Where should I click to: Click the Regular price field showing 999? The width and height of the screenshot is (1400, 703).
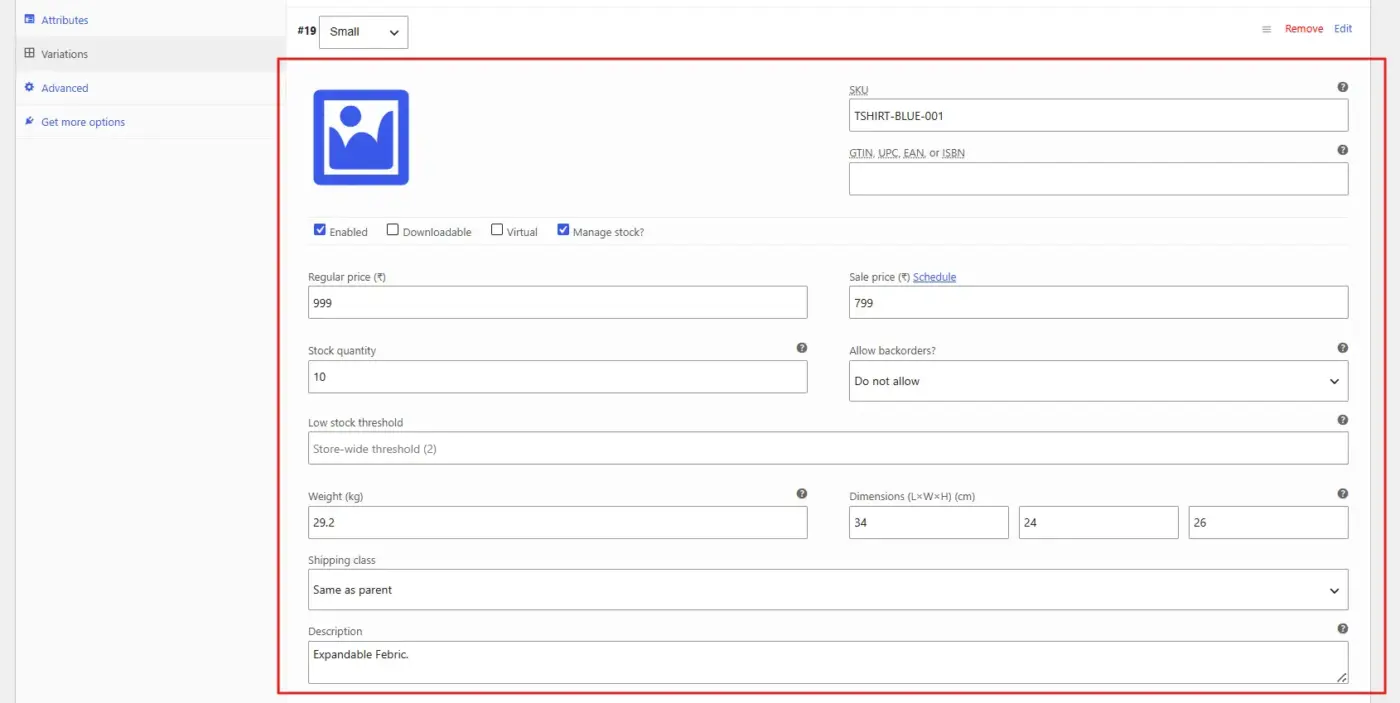557,302
